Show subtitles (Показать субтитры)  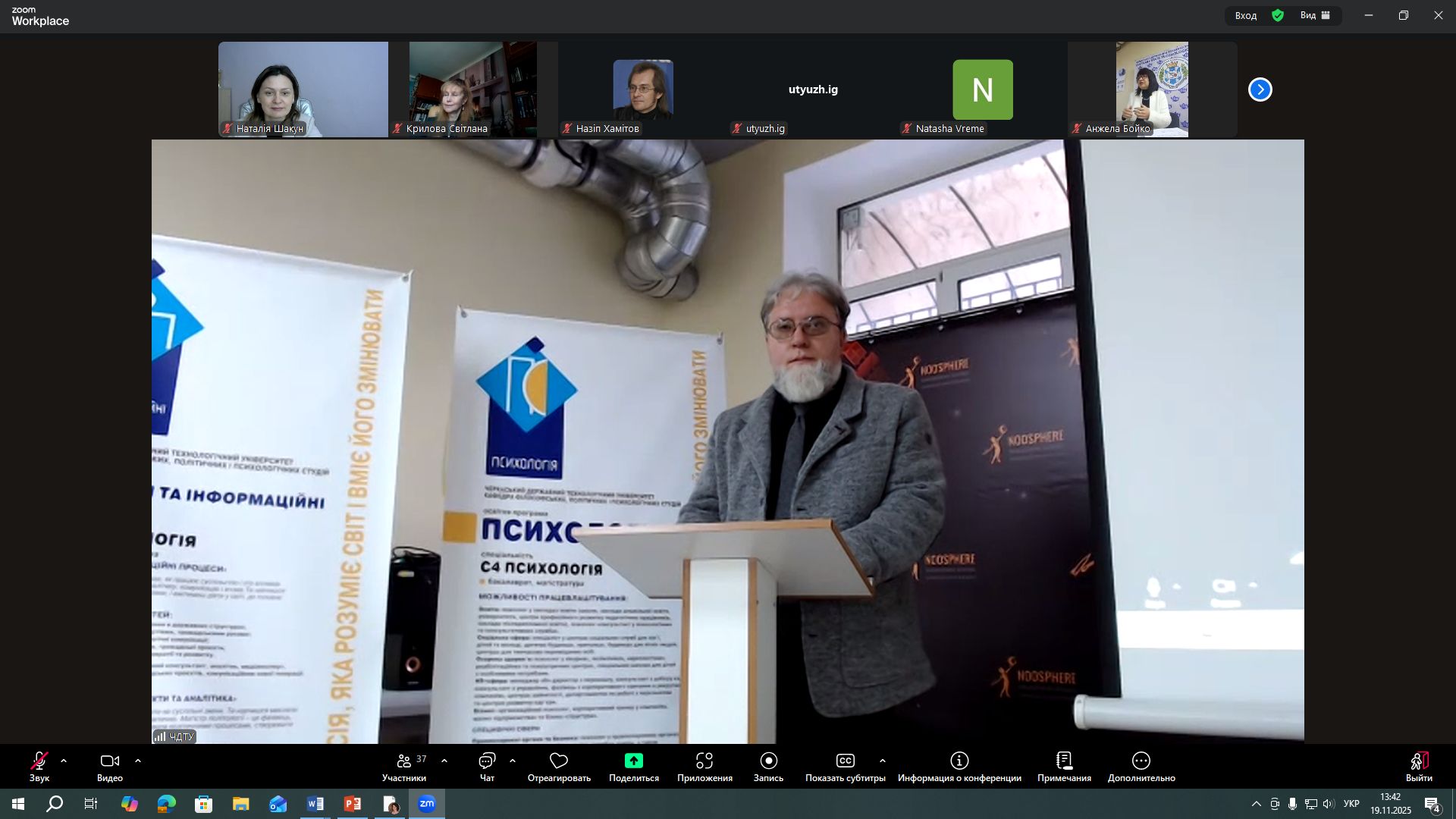(845, 767)
